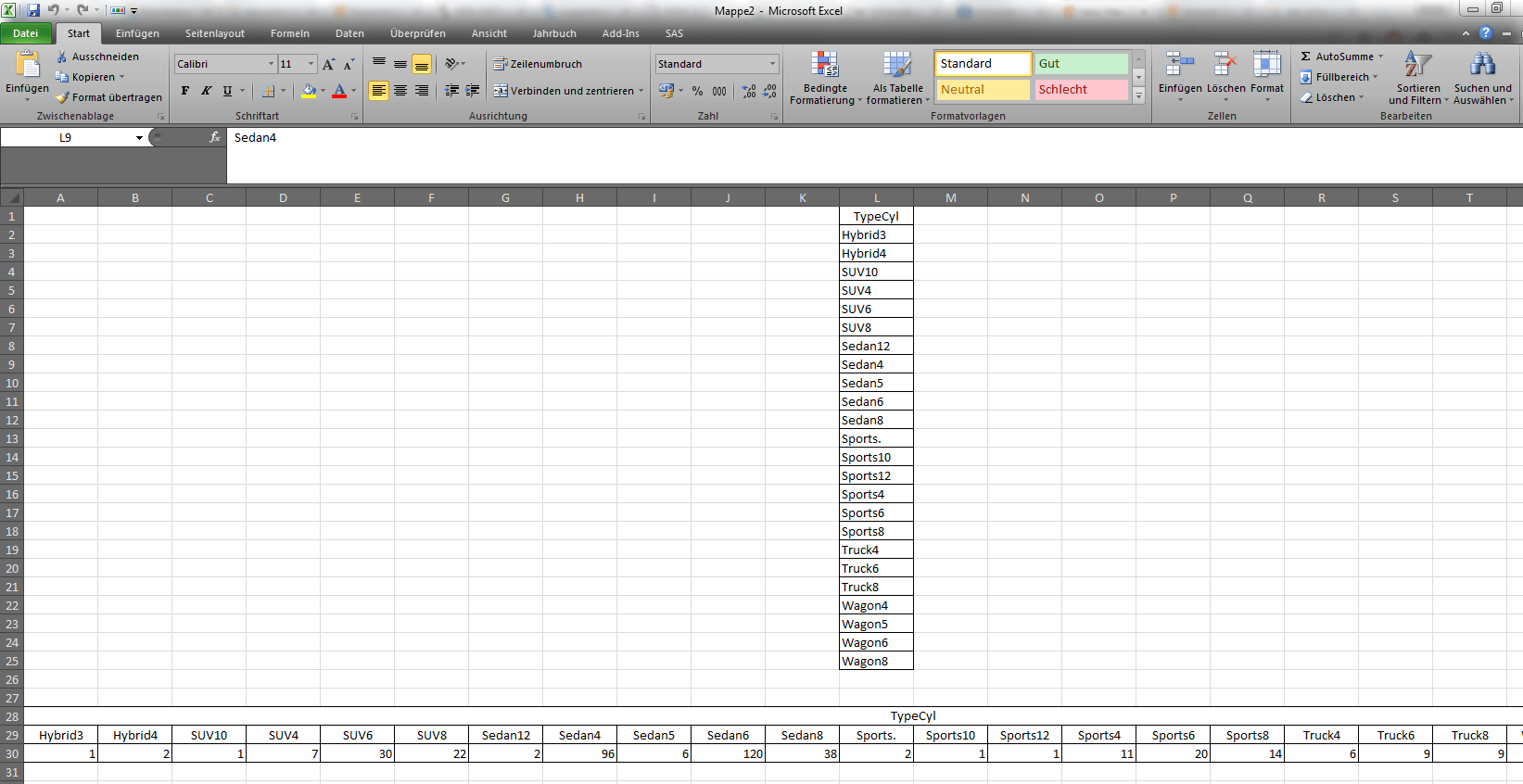This screenshot has width=1523, height=784.
Task: Open Sortieren und Filtern
Action: 1418,78
